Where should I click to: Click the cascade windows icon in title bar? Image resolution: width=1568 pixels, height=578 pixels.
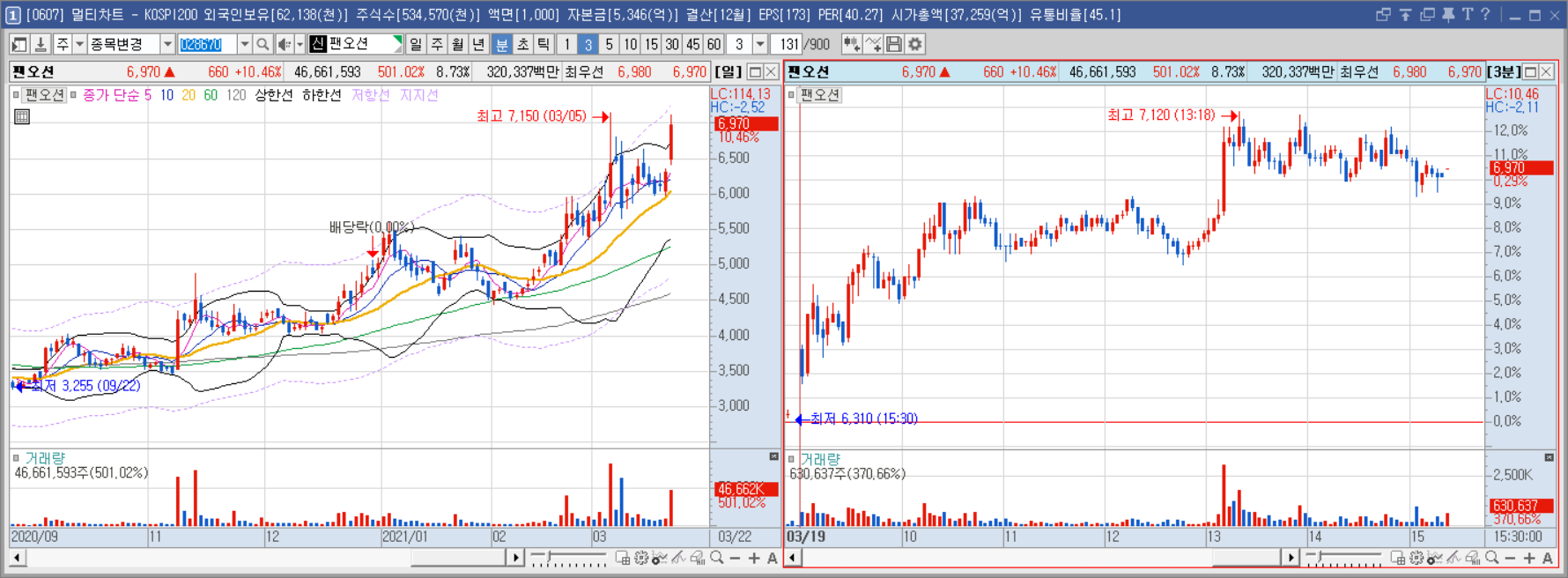[x=1427, y=14]
